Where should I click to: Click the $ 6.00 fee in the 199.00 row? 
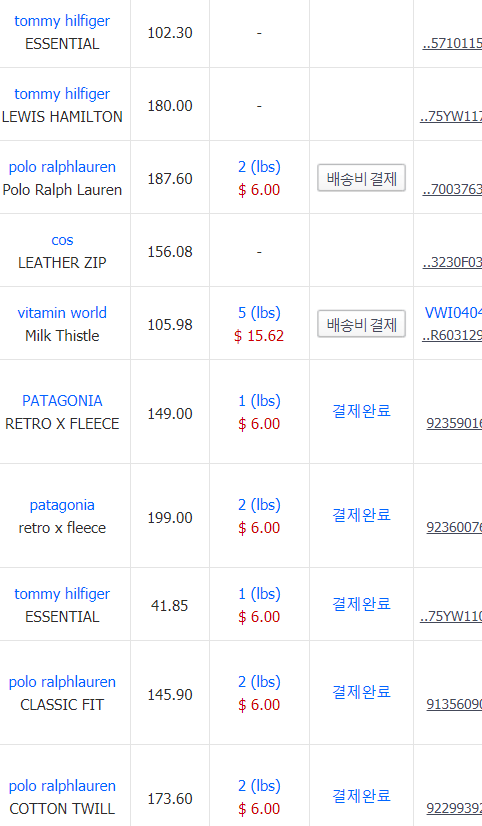tap(259, 528)
